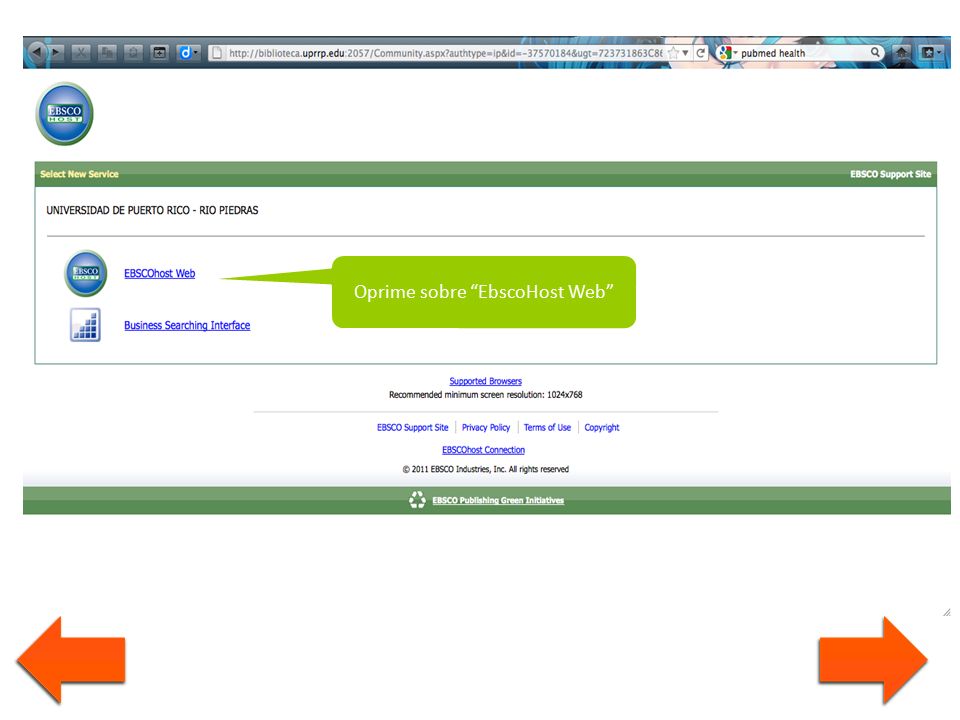The height and width of the screenshot is (720, 960).
Task: Click the large EBSCOhost logo at top
Action: coord(64,114)
